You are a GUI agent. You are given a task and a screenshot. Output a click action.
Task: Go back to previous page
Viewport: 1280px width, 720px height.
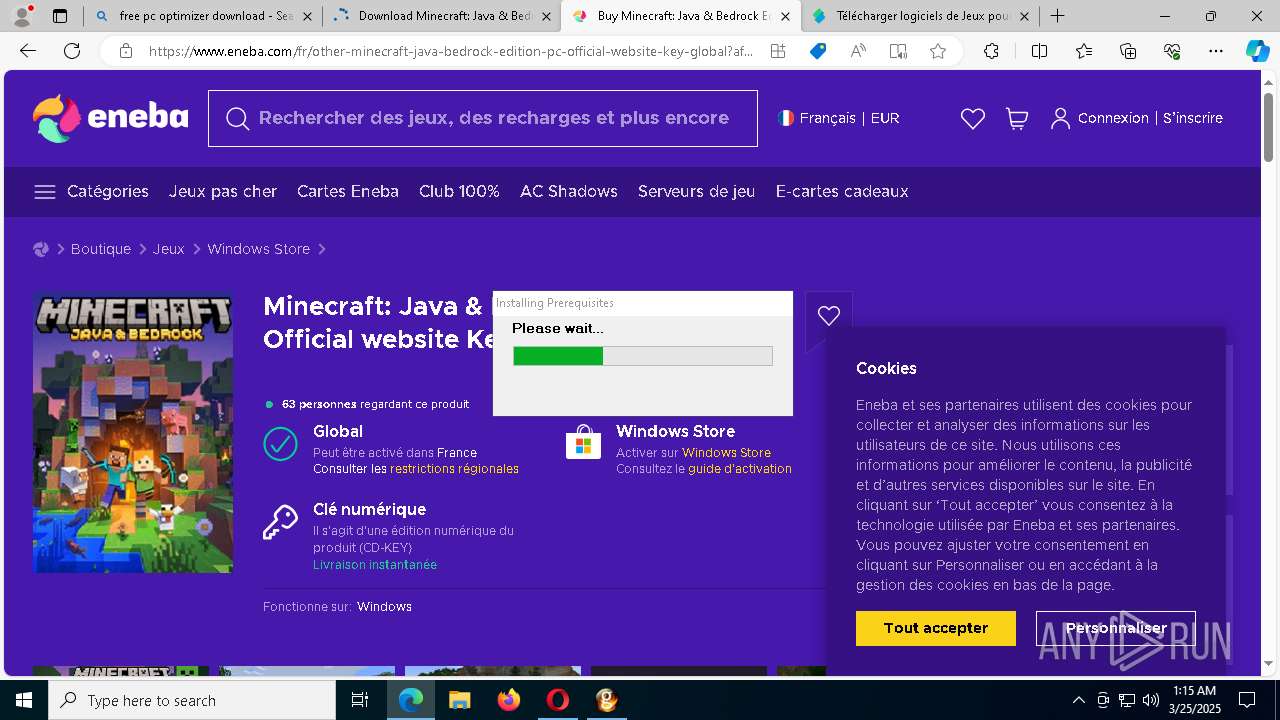[x=28, y=51]
